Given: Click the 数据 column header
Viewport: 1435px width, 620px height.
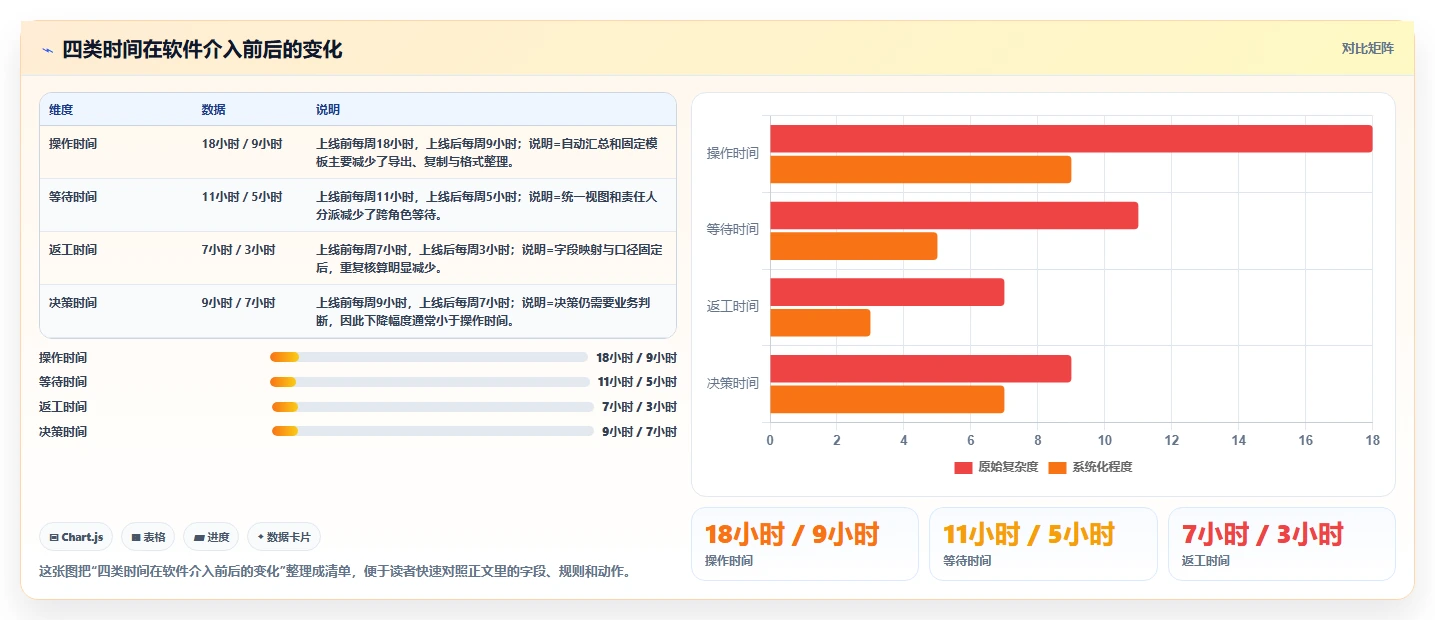Looking at the screenshot, I should click(x=213, y=109).
